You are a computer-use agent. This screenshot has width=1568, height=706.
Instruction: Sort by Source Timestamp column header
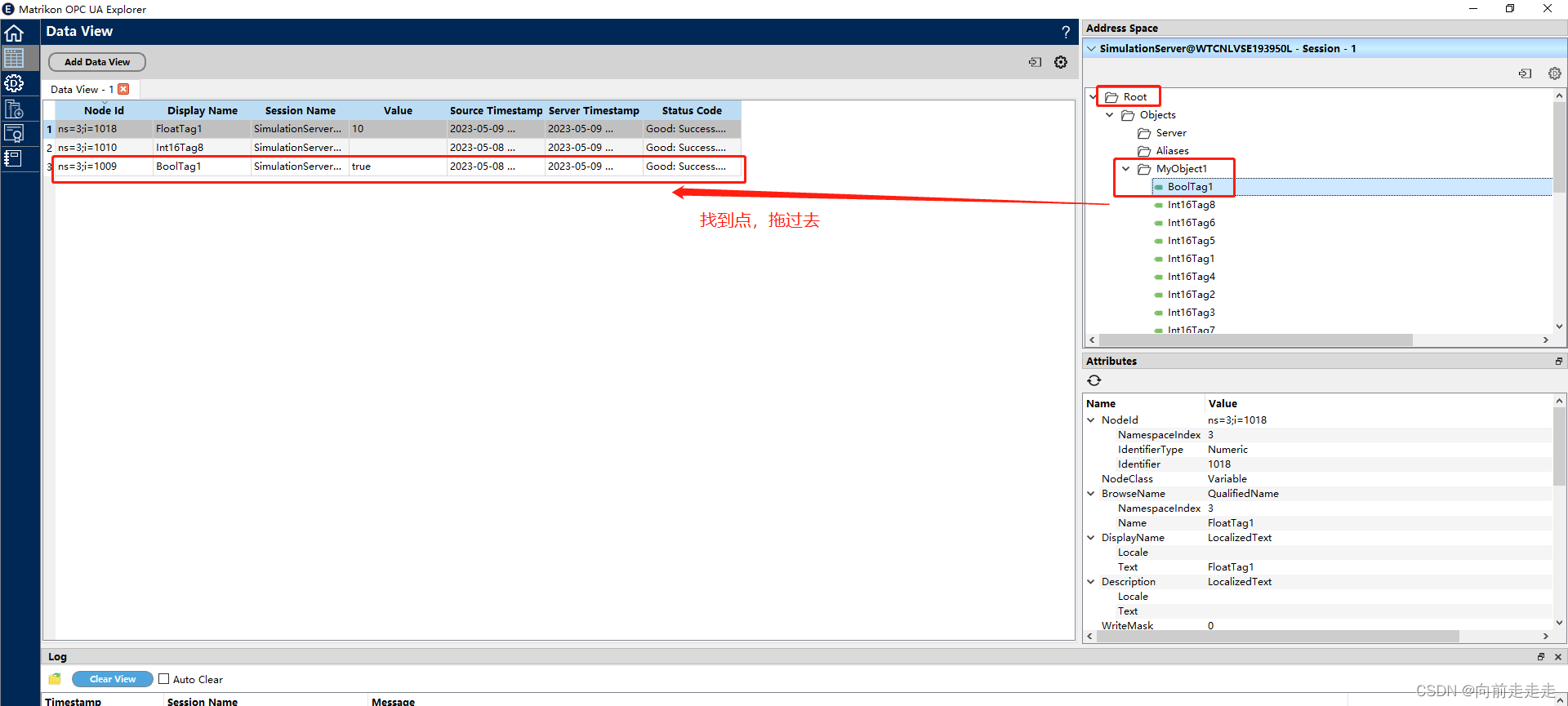(496, 110)
